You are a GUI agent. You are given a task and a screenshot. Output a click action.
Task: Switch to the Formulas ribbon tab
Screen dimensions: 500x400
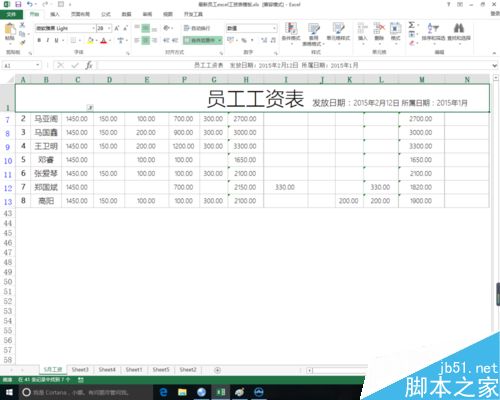(106, 14)
